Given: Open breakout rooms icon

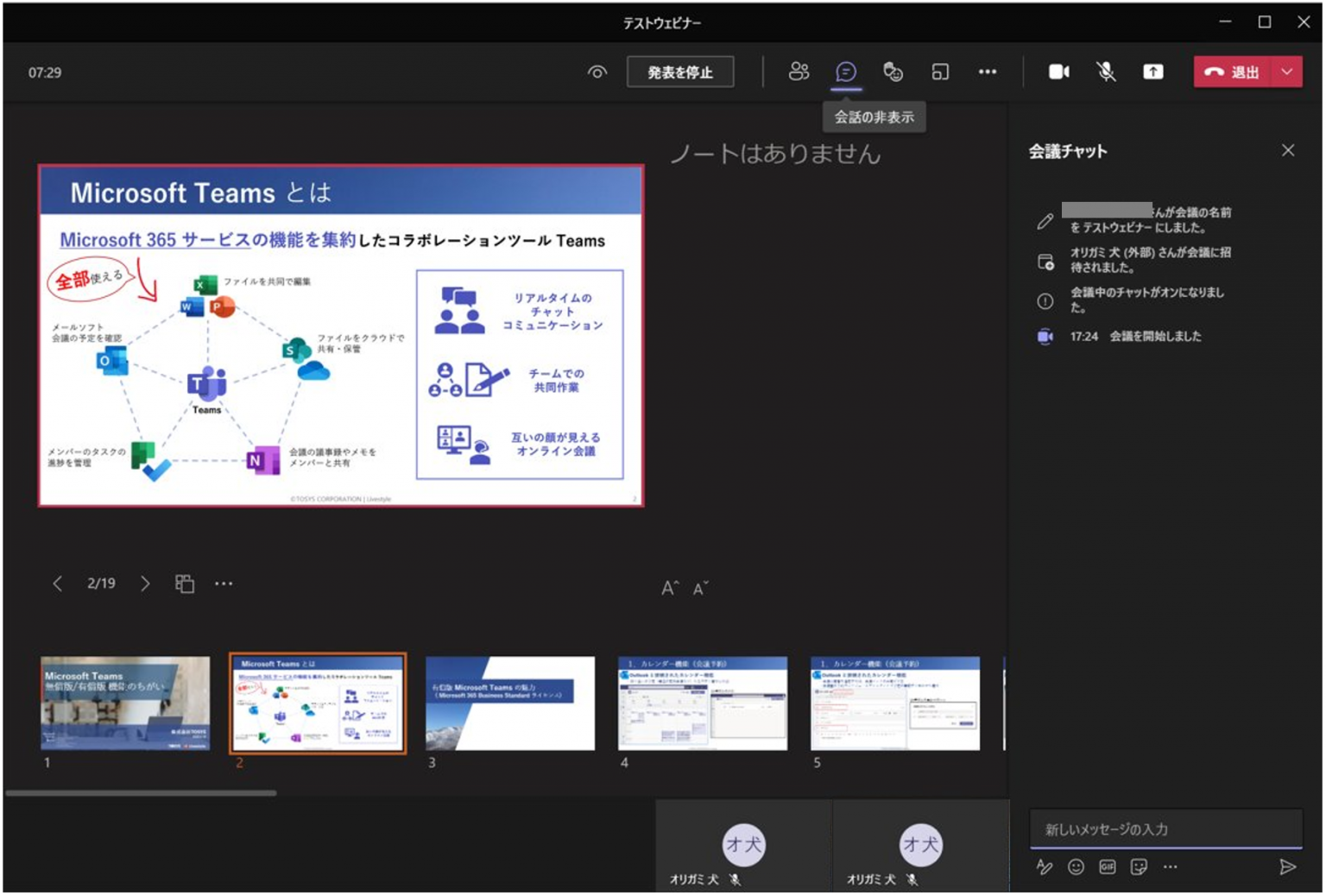Looking at the screenshot, I should point(940,73).
